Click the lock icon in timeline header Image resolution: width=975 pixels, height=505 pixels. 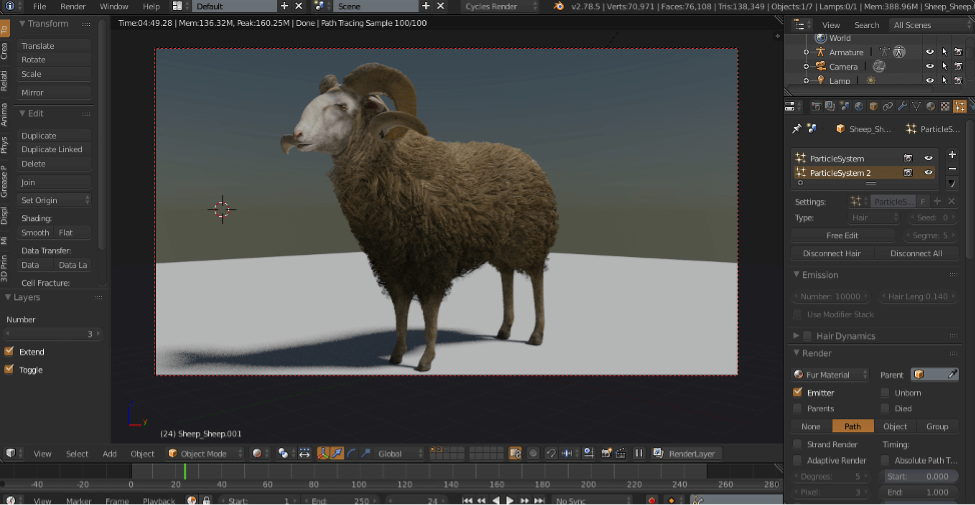click(x=206, y=500)
